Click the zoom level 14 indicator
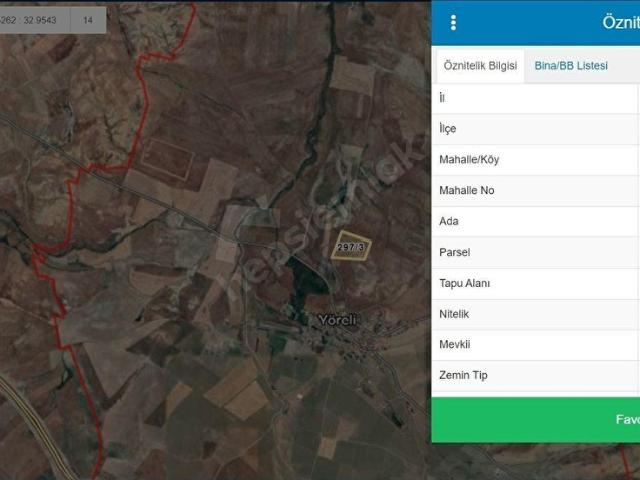The image size is (640, 480). pos(88,20)
